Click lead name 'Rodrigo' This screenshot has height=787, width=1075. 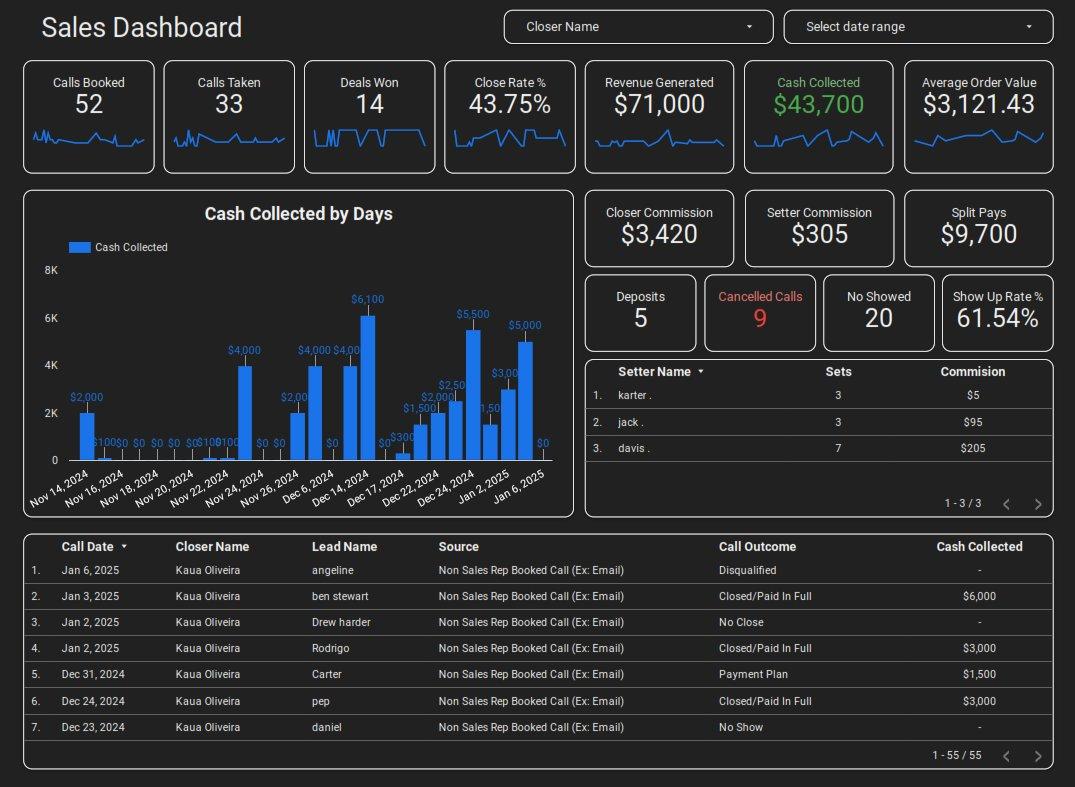(x=330, y=649)
